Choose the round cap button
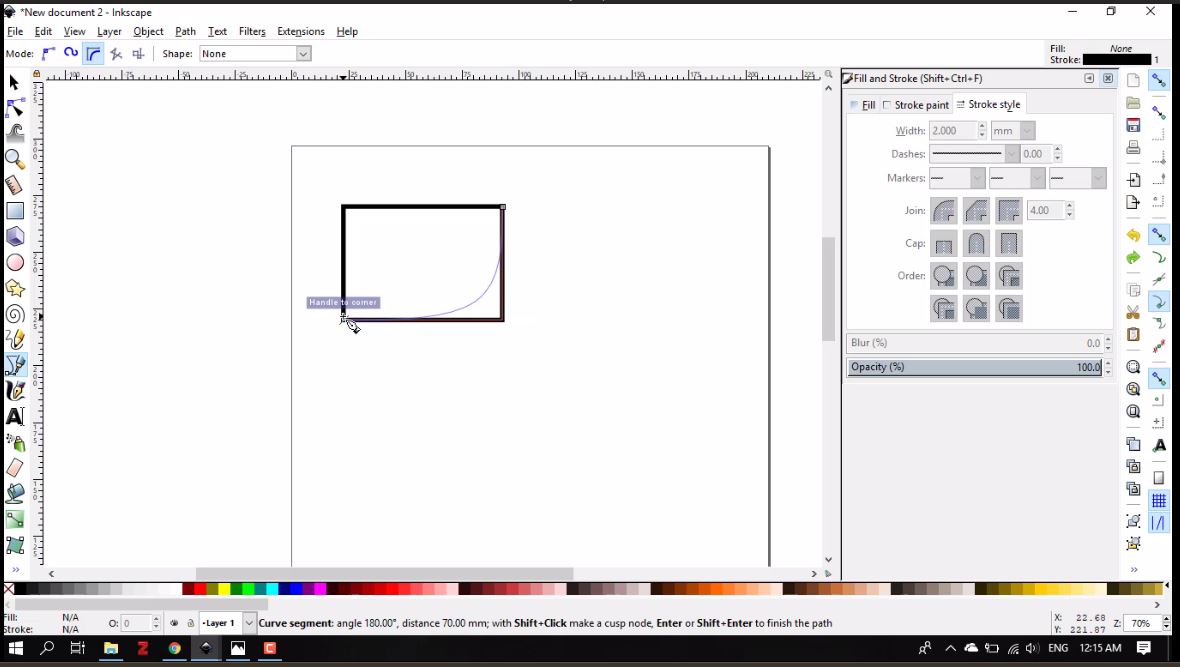Screen dimensions: 1180x667 976,244
